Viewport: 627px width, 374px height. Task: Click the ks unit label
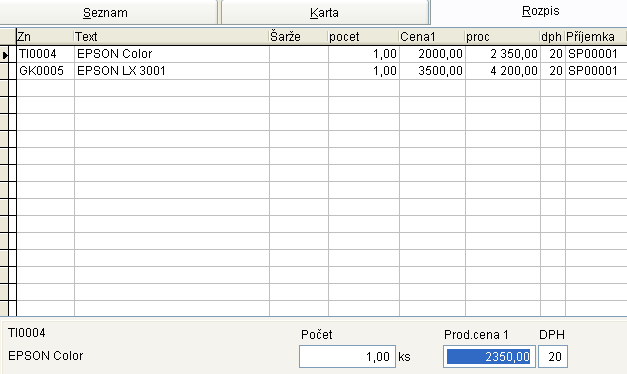[404, 356]
